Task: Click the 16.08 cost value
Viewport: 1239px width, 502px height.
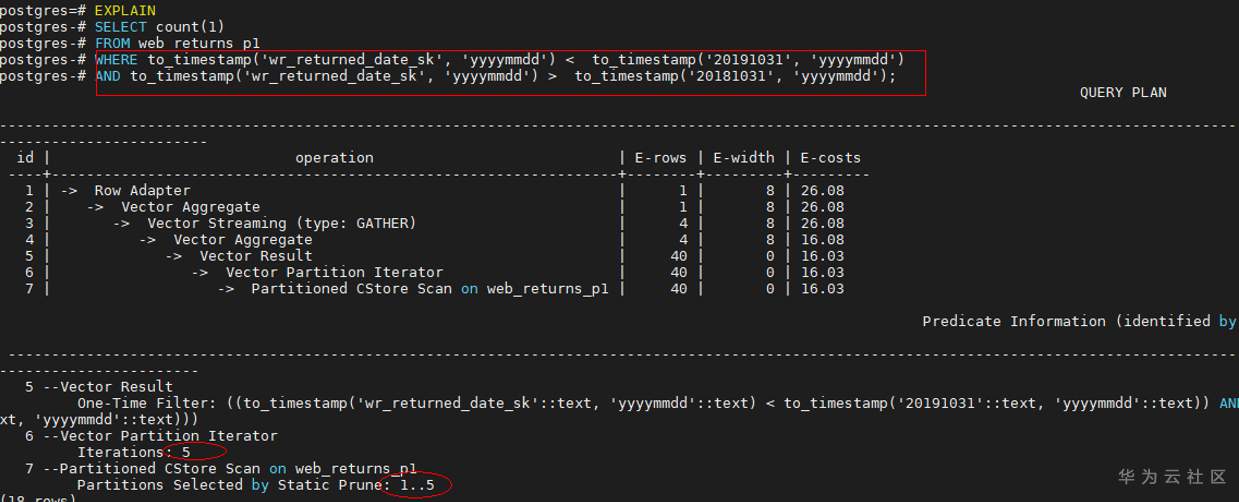Action: point(822,239)
